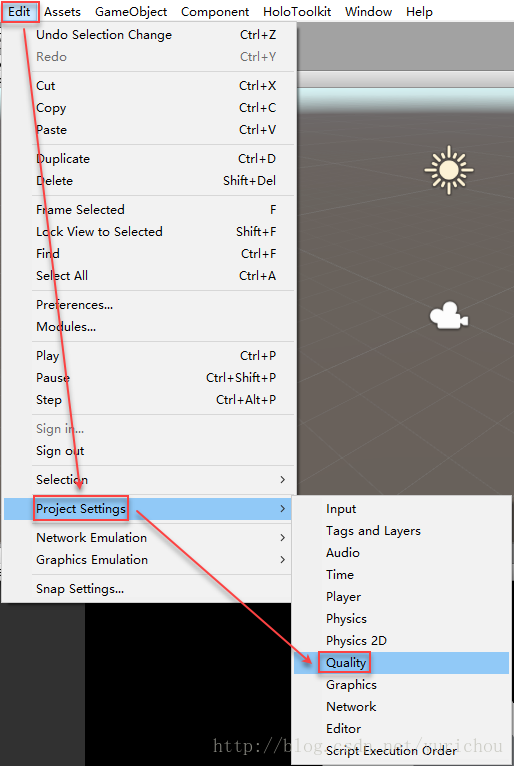The image size is (514, 766).
Task: Open Snap Settings...
Action: click(149, 589)
